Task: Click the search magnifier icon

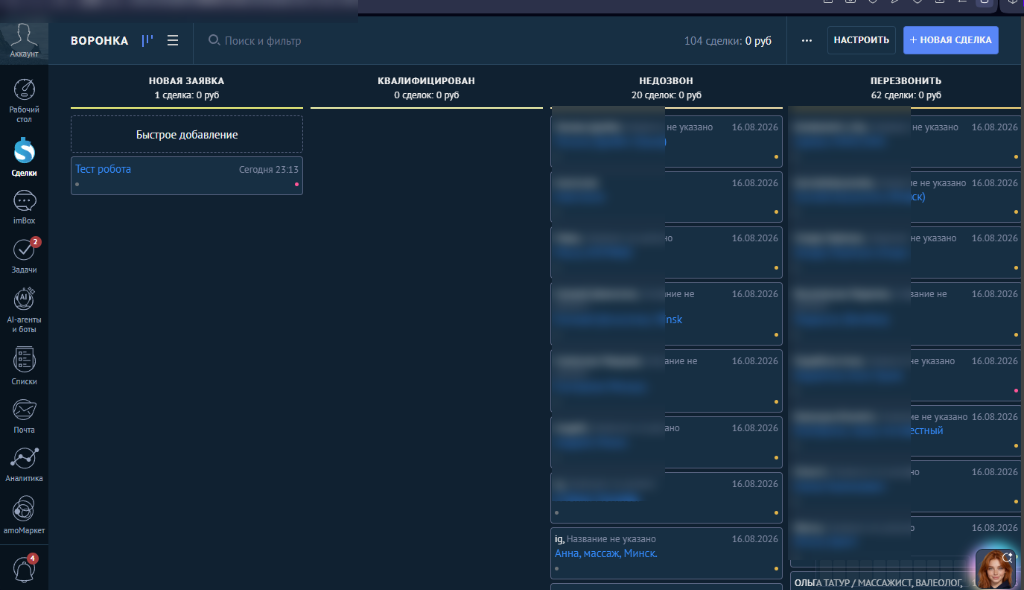Action: [x=214, y=41]
